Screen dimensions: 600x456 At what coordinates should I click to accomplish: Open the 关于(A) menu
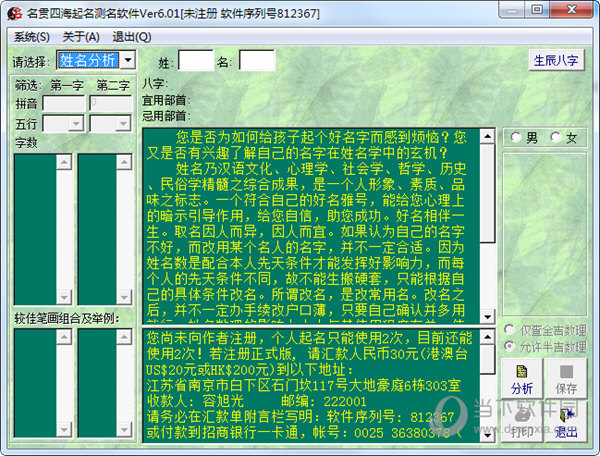pyautogui.click(x=81, y=37)
